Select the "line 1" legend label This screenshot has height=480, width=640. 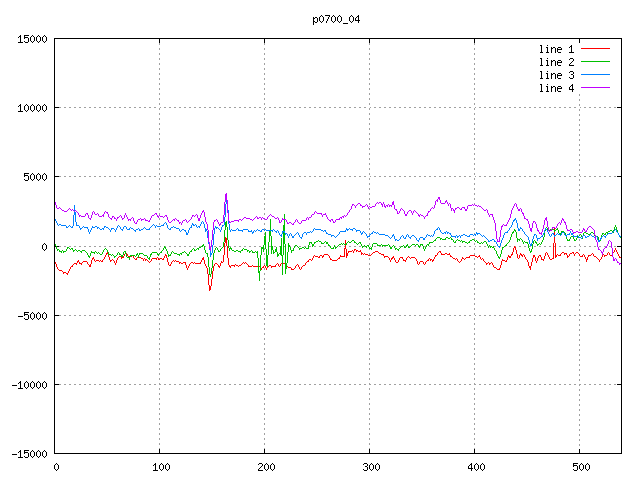tap(556, 49)
